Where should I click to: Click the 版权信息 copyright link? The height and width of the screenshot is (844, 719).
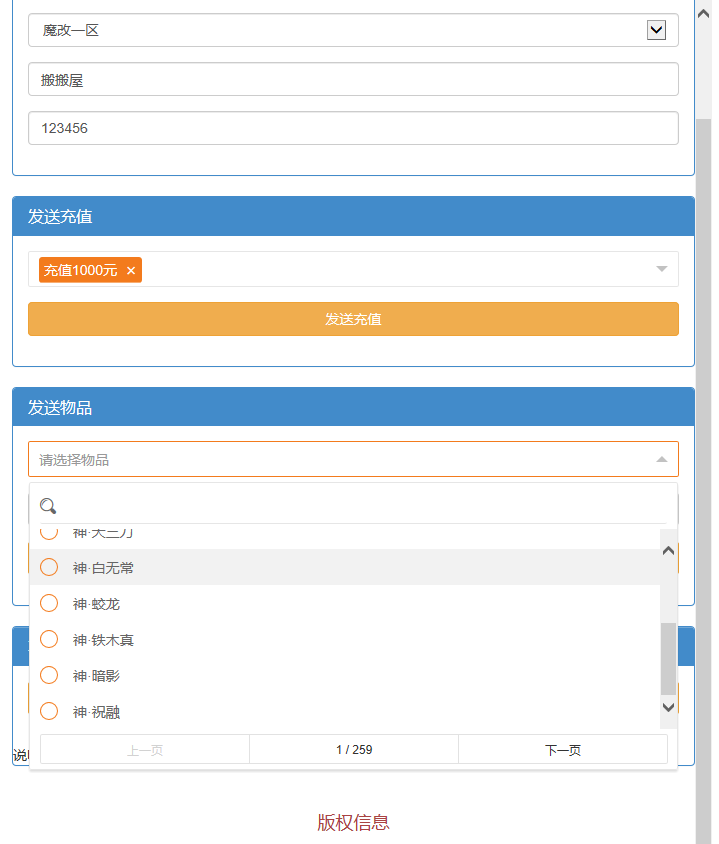click(x=353, y=822)
